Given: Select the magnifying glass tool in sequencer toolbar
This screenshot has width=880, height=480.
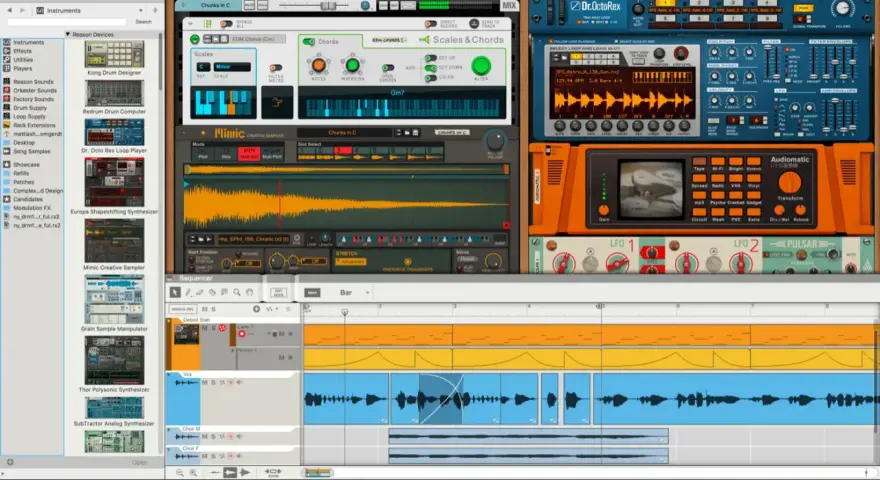Looking at the screenshot, I should [237, 292].
